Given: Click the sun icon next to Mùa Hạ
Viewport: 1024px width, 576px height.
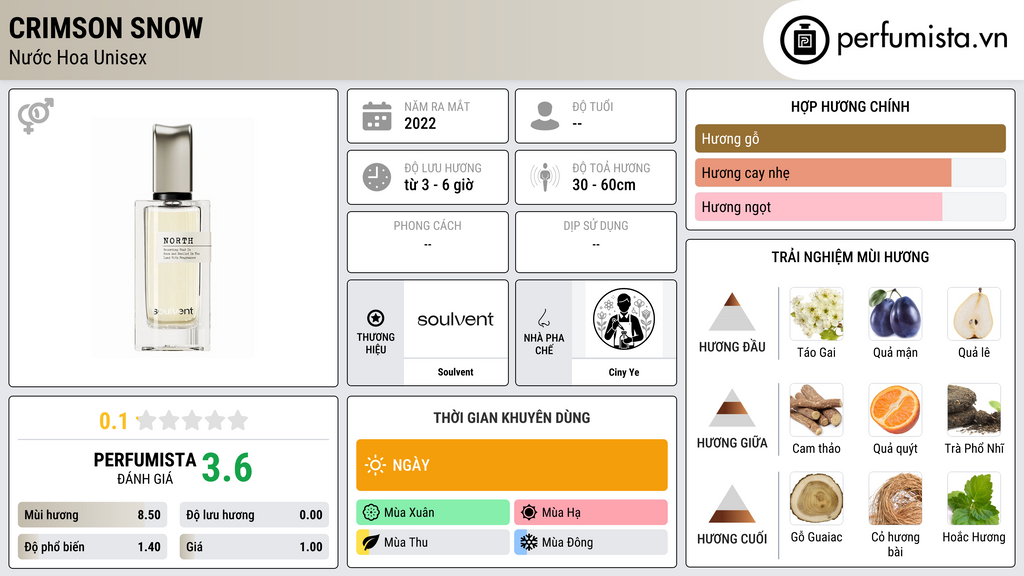Looking at the screenshot, I should pos(529,513).
